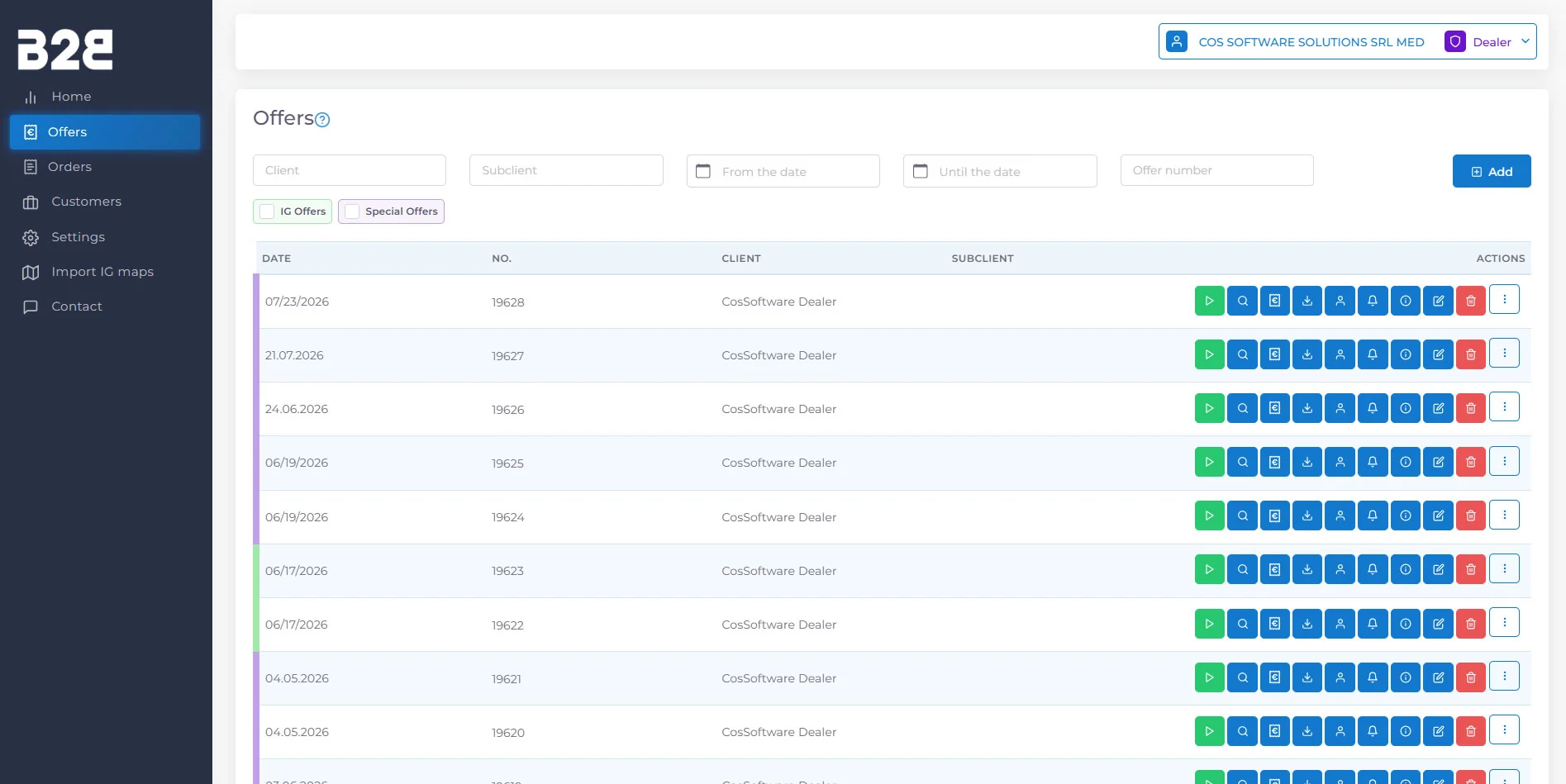
Task: Preview offer 19626 with magnifier icon
Action: tap(1242, 408)
